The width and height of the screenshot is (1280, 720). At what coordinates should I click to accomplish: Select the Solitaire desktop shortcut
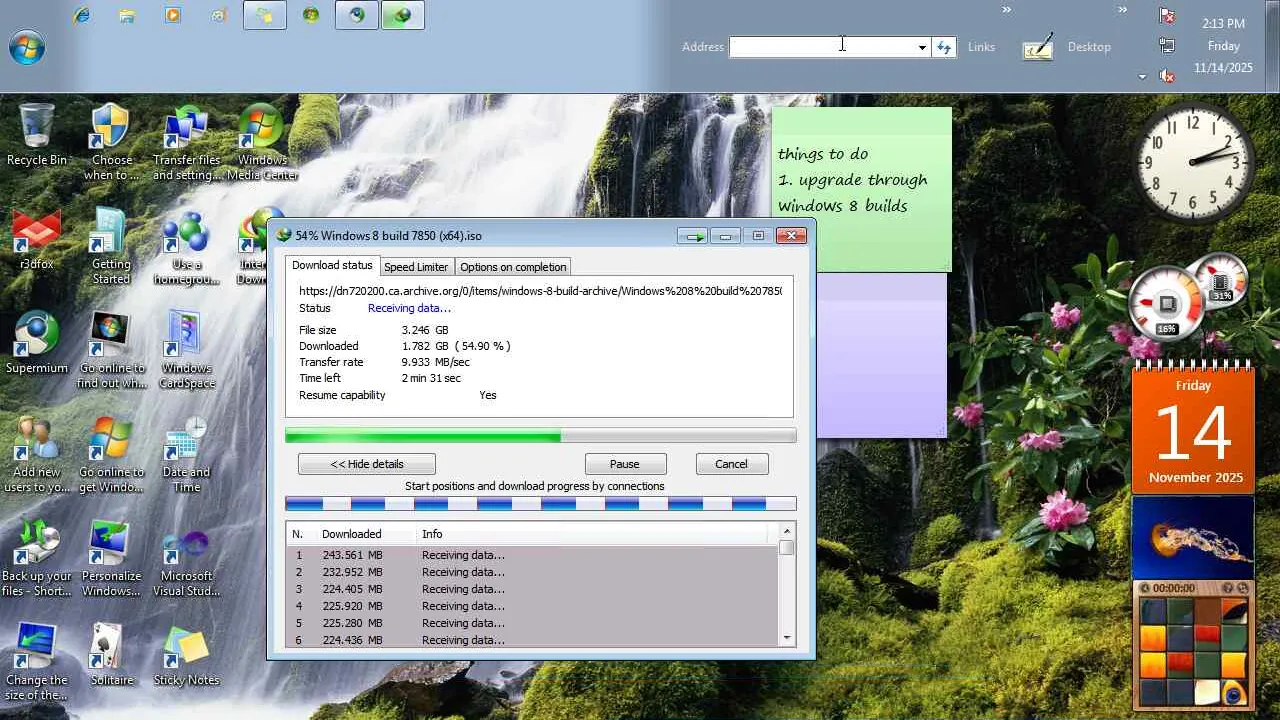(x=112, y=655)
